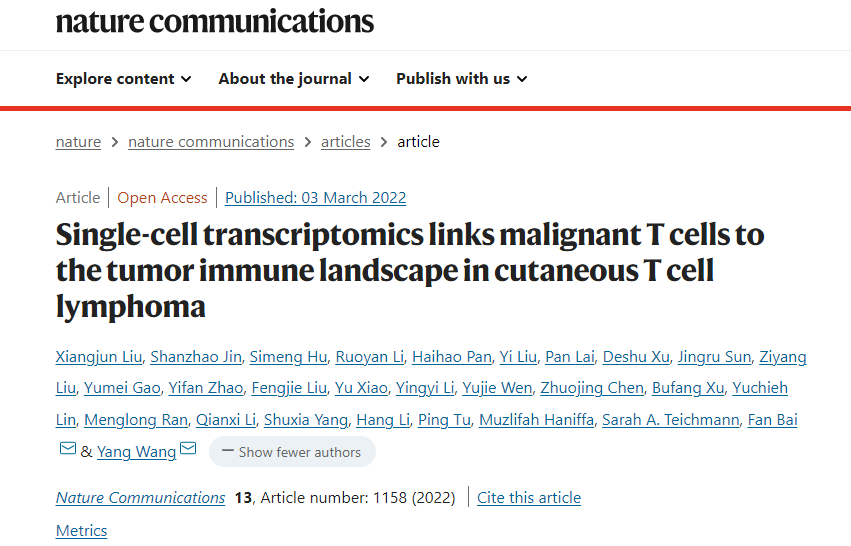Viewport: 851px width, 546px height.
Task: Expand the Explore content menu
Action: point(123,79)
